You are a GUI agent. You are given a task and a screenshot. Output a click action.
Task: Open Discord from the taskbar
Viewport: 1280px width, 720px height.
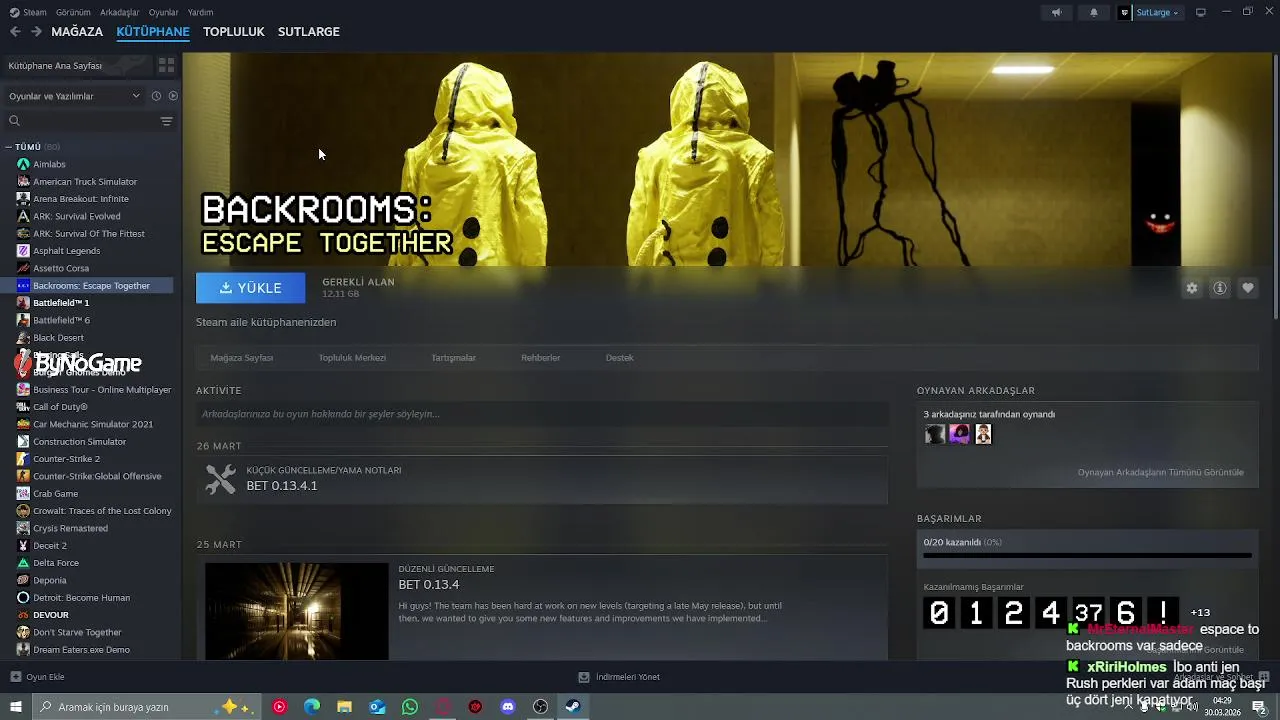(x=508, y=707)
